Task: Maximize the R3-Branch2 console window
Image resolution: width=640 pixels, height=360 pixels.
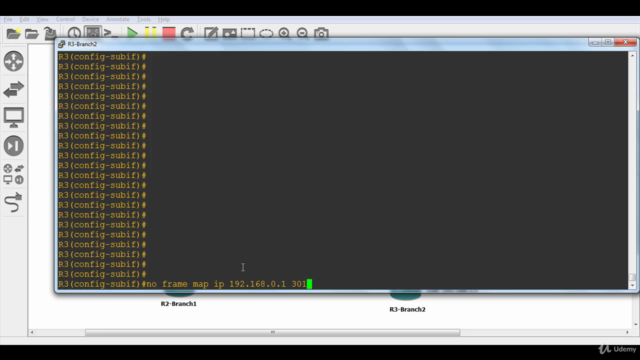Action: (608, 42)
